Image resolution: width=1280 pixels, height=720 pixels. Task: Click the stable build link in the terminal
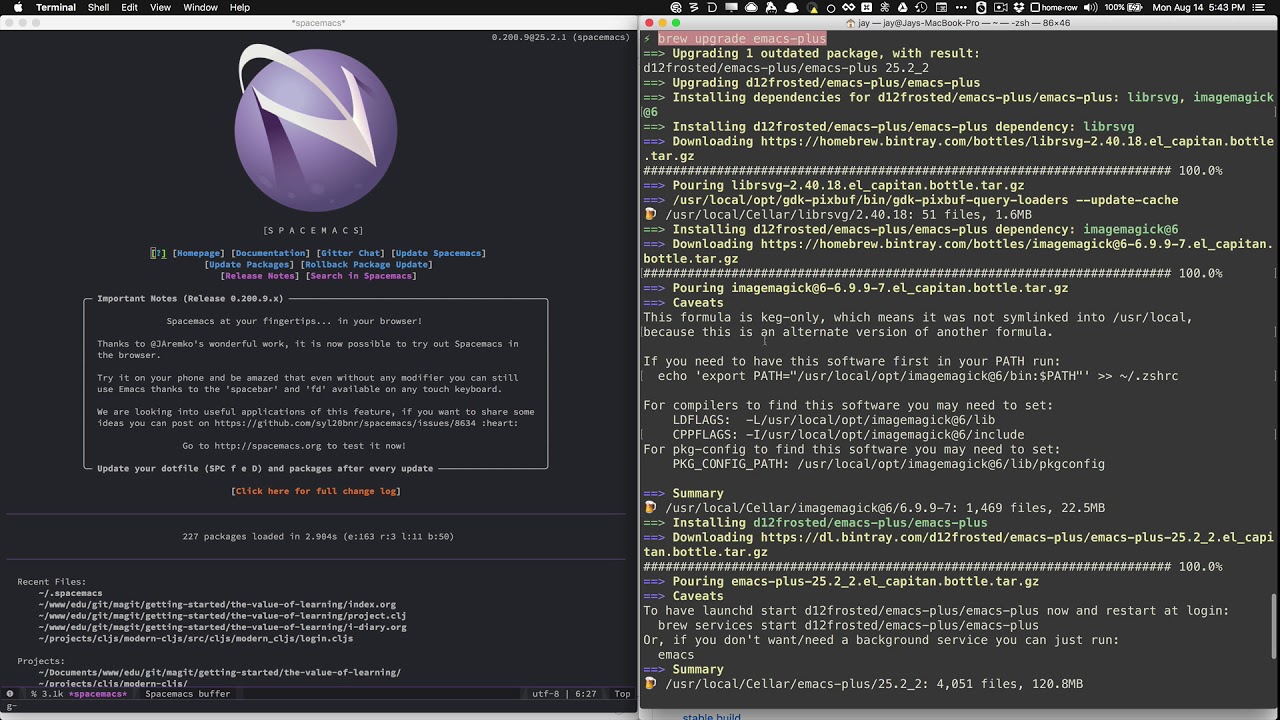710,716
